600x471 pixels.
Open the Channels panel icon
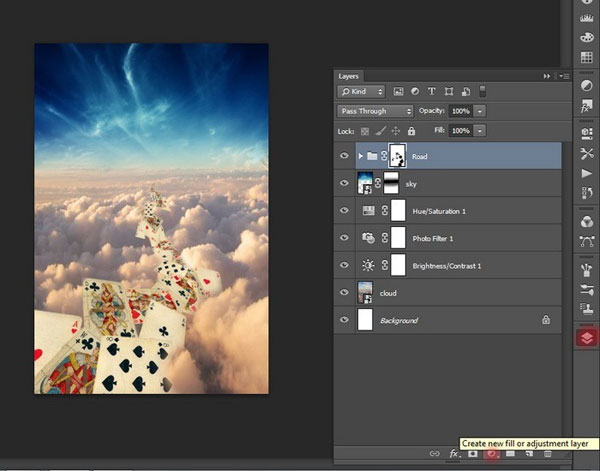[x=587, y=222]
